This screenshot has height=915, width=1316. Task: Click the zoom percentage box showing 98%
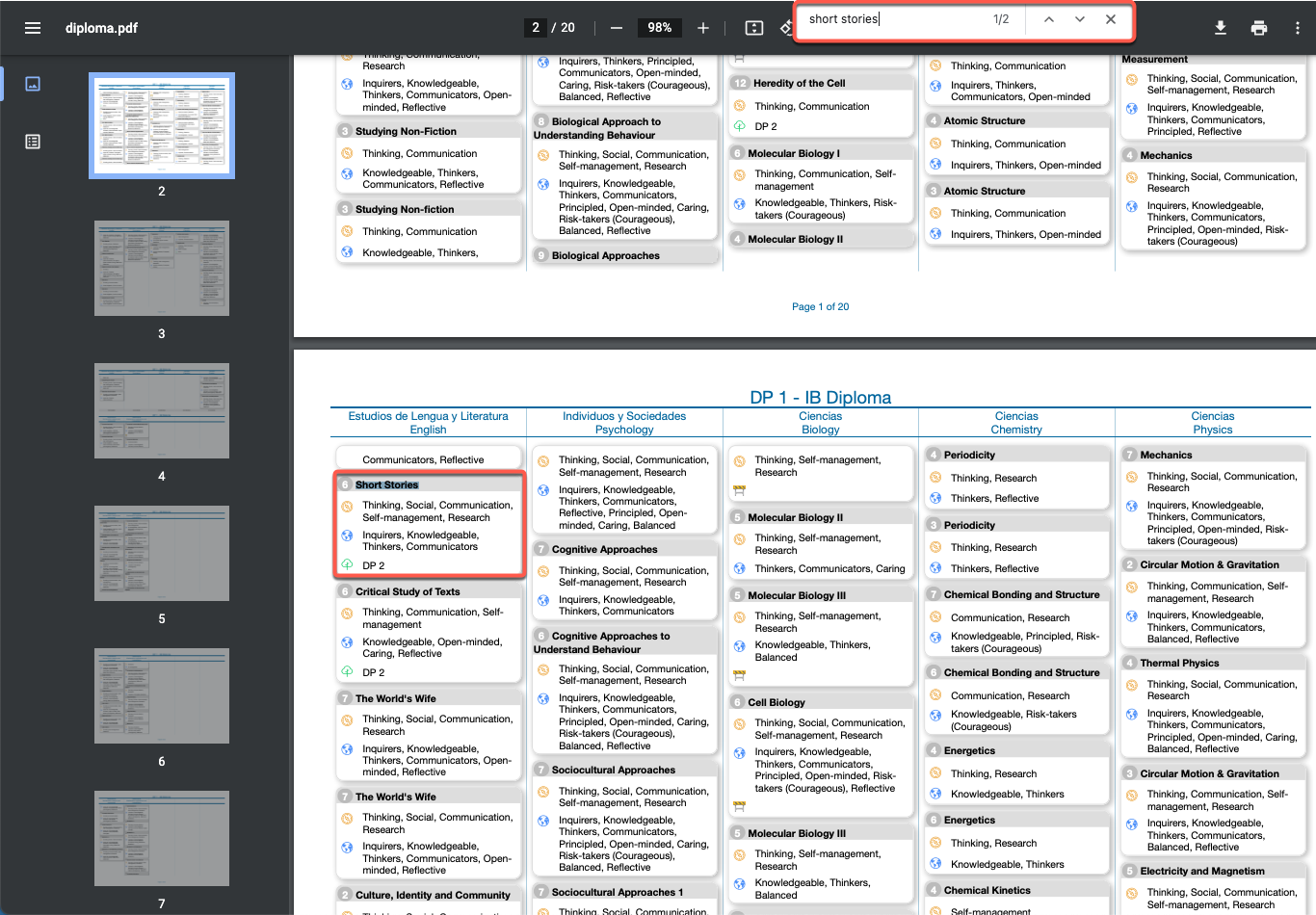click(660, 28)
